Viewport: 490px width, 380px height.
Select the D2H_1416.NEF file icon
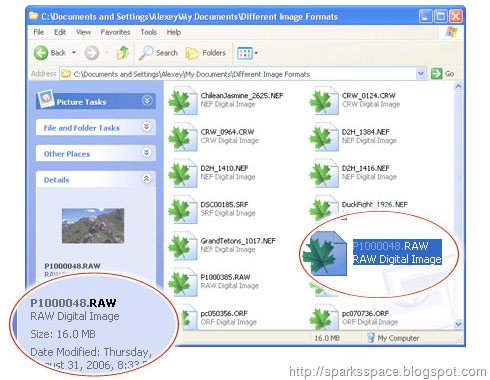324,173
